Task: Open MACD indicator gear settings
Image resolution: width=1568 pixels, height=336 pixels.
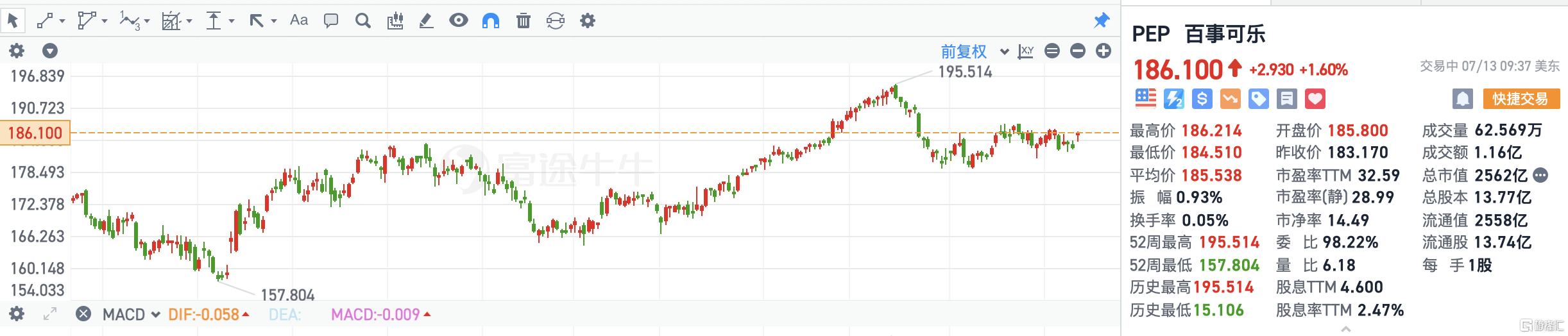Action: point(17,314)
